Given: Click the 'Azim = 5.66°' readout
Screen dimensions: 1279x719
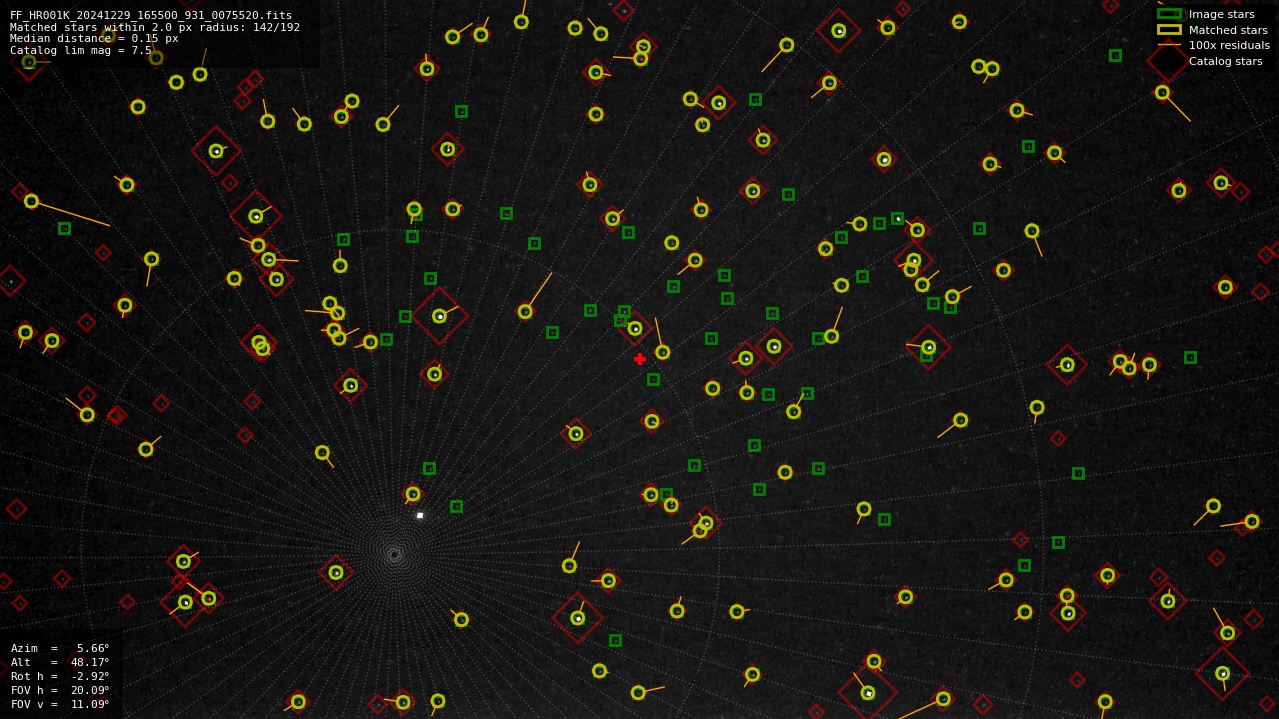Looking at the screenshot, I should point(60,648).
